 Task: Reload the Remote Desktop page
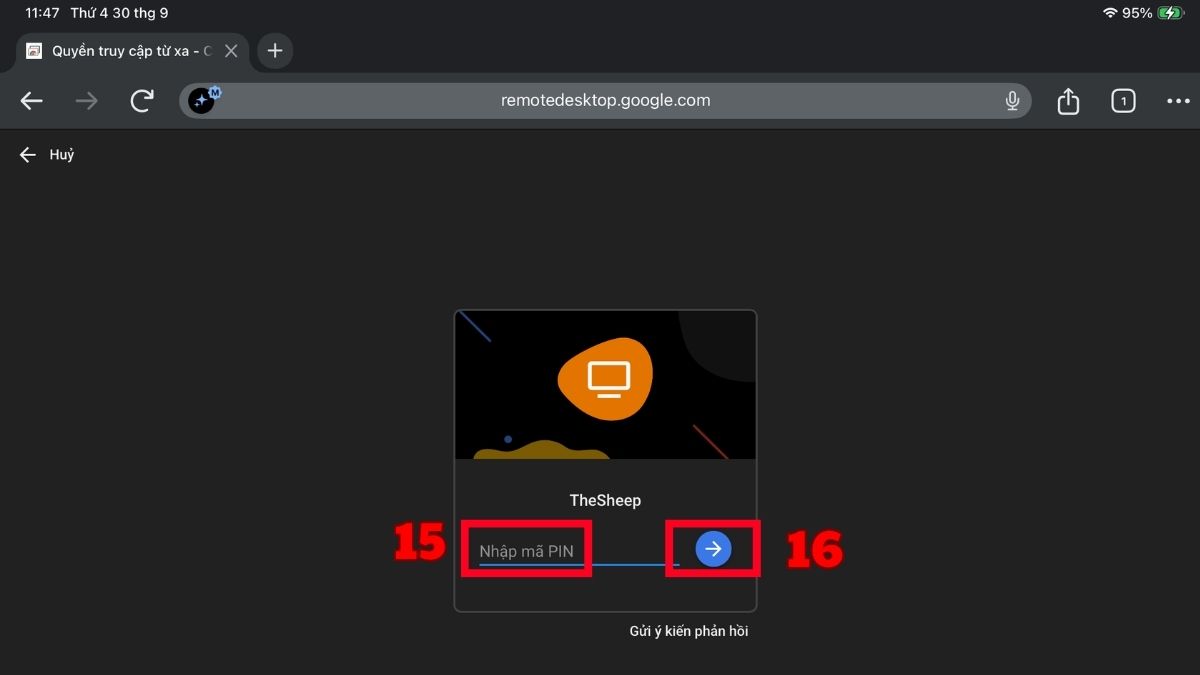click(x=142, y=100)
